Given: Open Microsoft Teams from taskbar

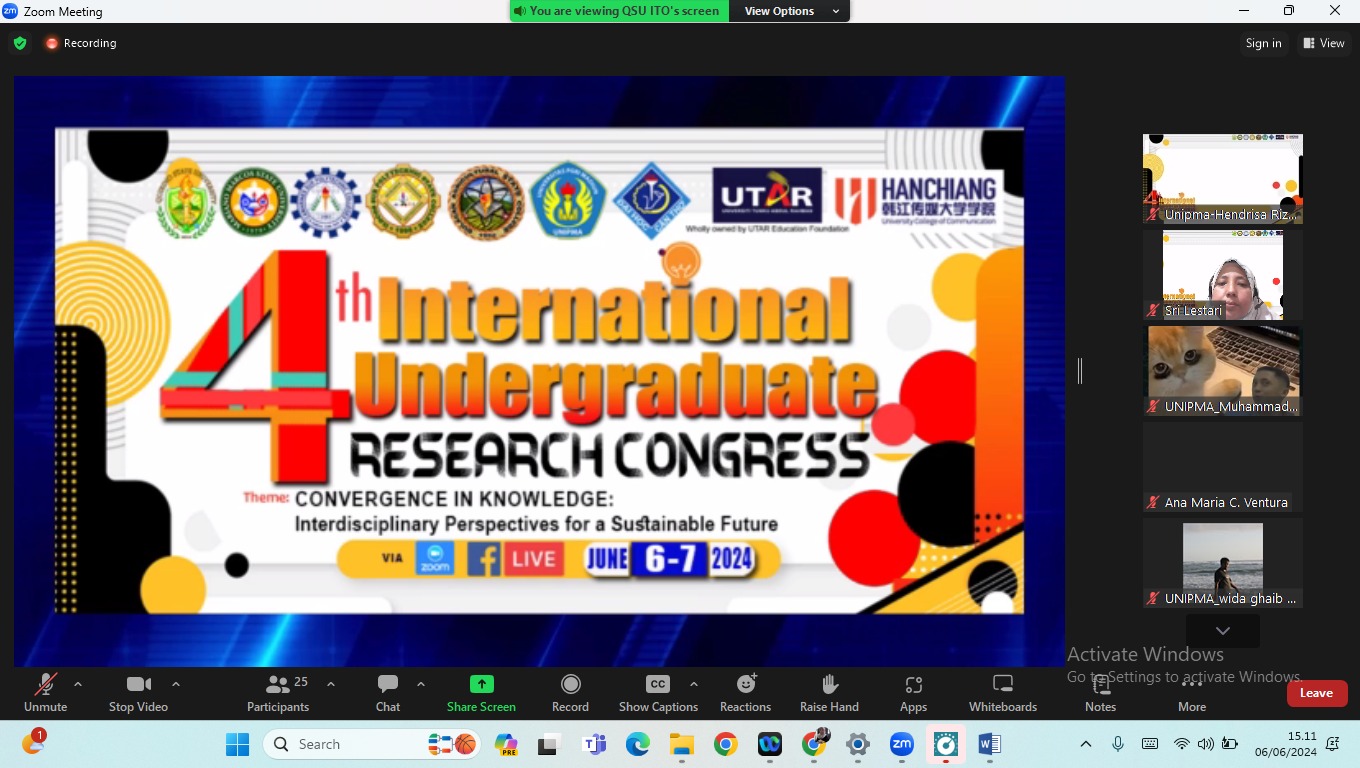Looking at the screenshot, I should pos(595,744).
